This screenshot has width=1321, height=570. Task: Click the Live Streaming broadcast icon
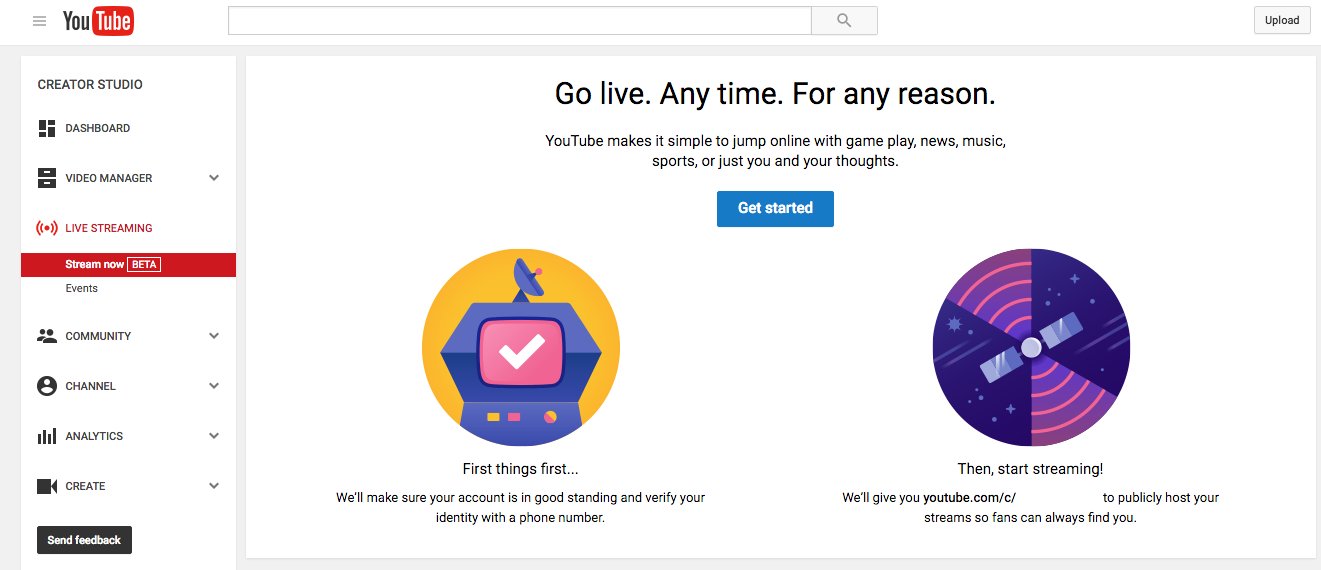(x=47, y=228)
